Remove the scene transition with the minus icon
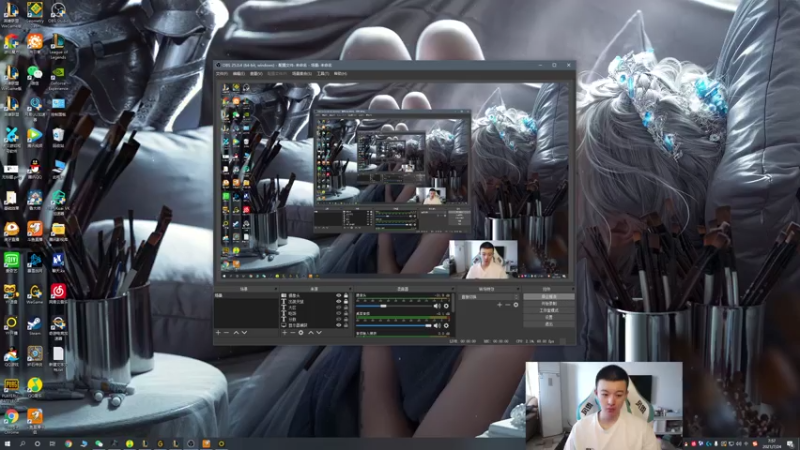 click(x=508, y=305)
